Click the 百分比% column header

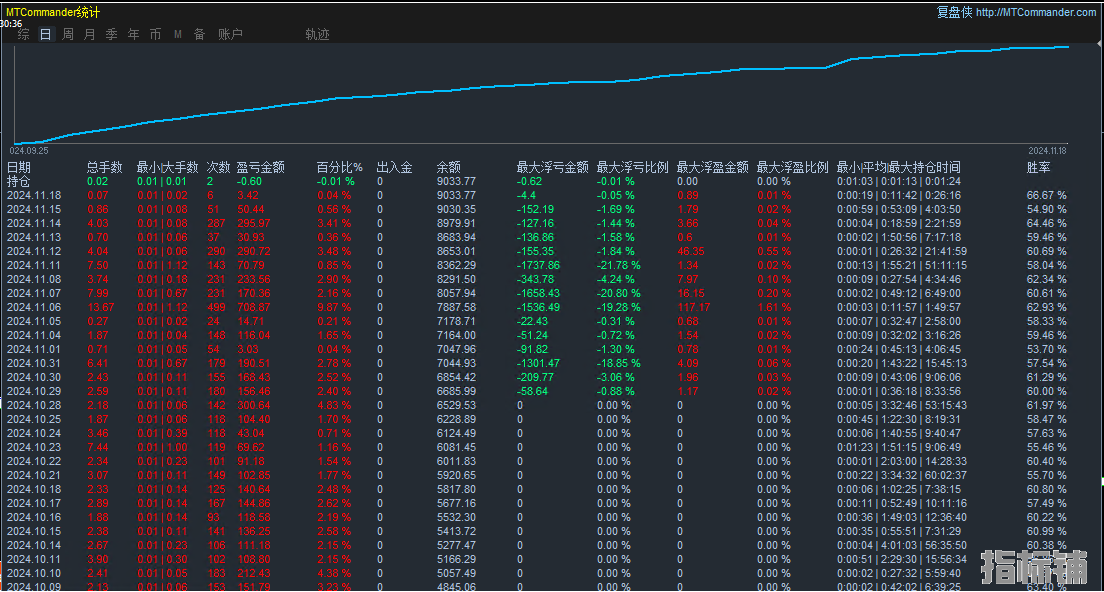[x=339, y=168]
